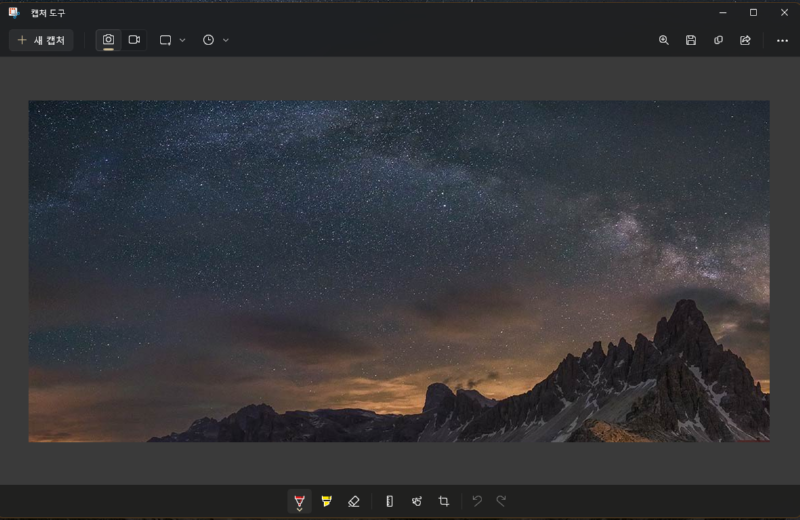Select the red ballpoint pen tool
Image resolution: width=800 pixels, height=520 pixels.
click(x=299, y=499)
